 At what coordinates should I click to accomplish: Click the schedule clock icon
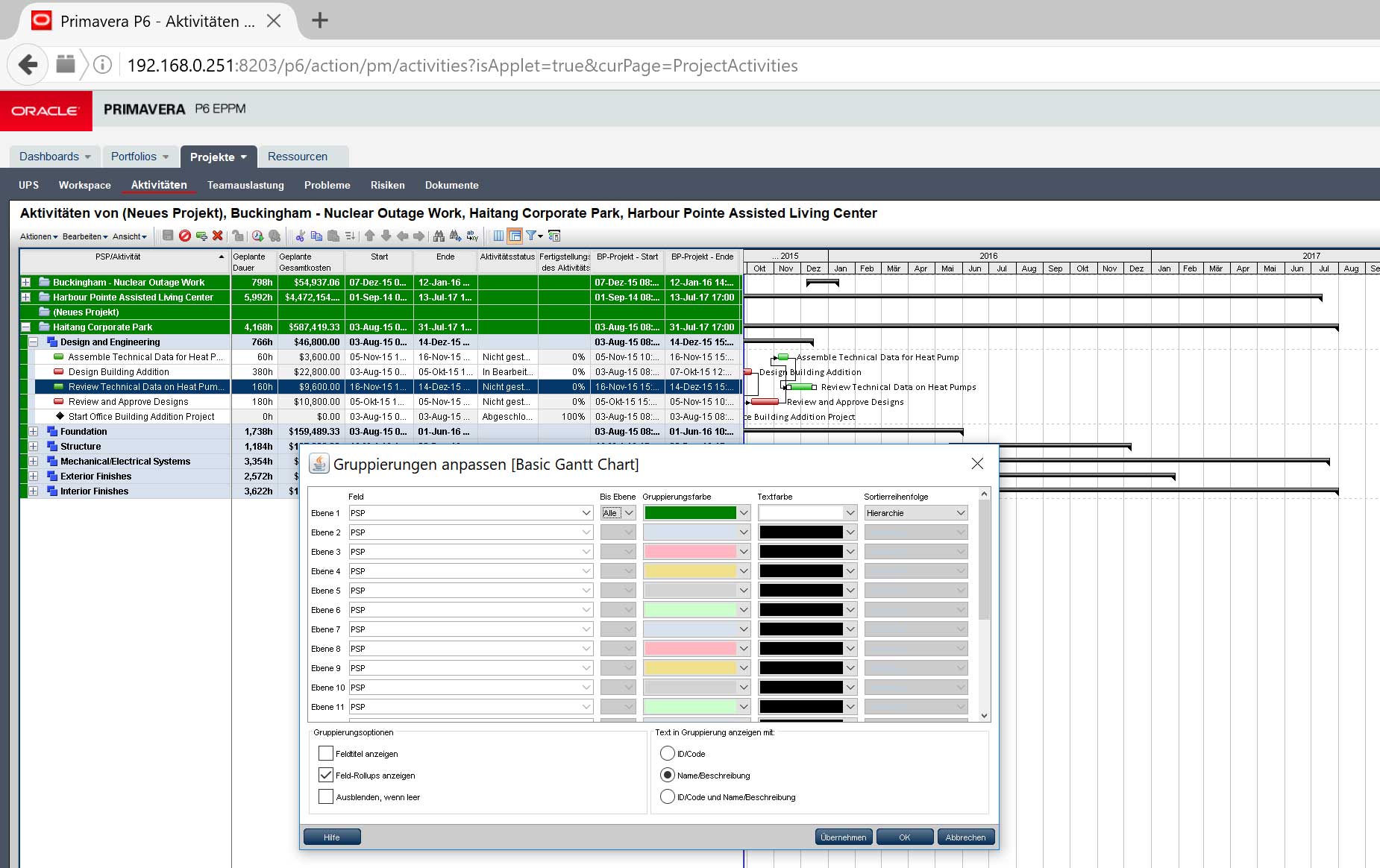258,236
